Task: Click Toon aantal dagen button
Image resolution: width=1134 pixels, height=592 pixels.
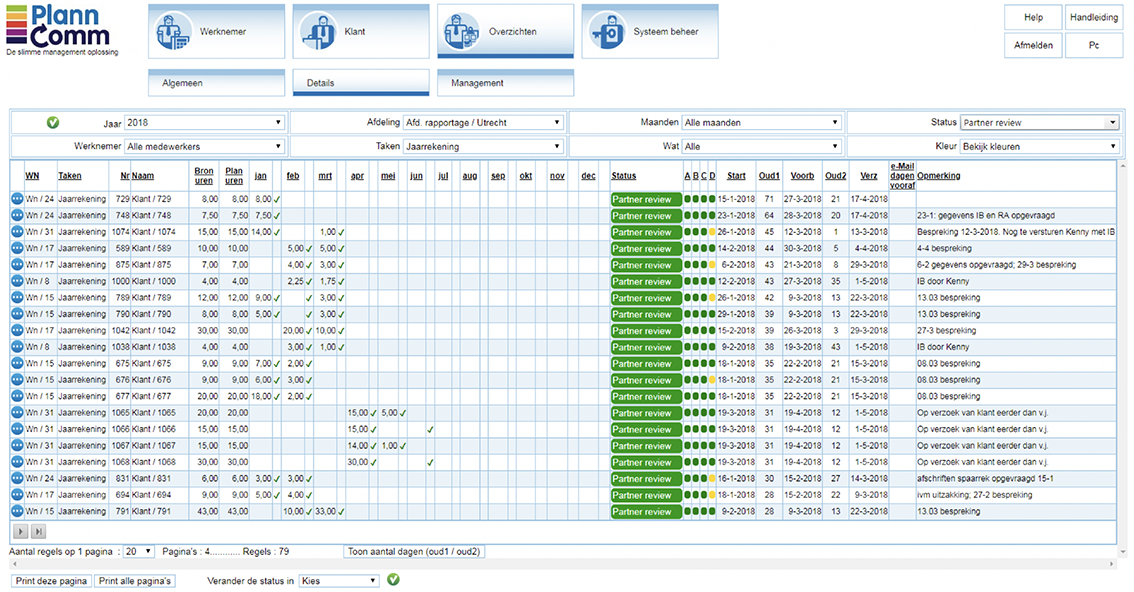Action: [x=414, y=551]
